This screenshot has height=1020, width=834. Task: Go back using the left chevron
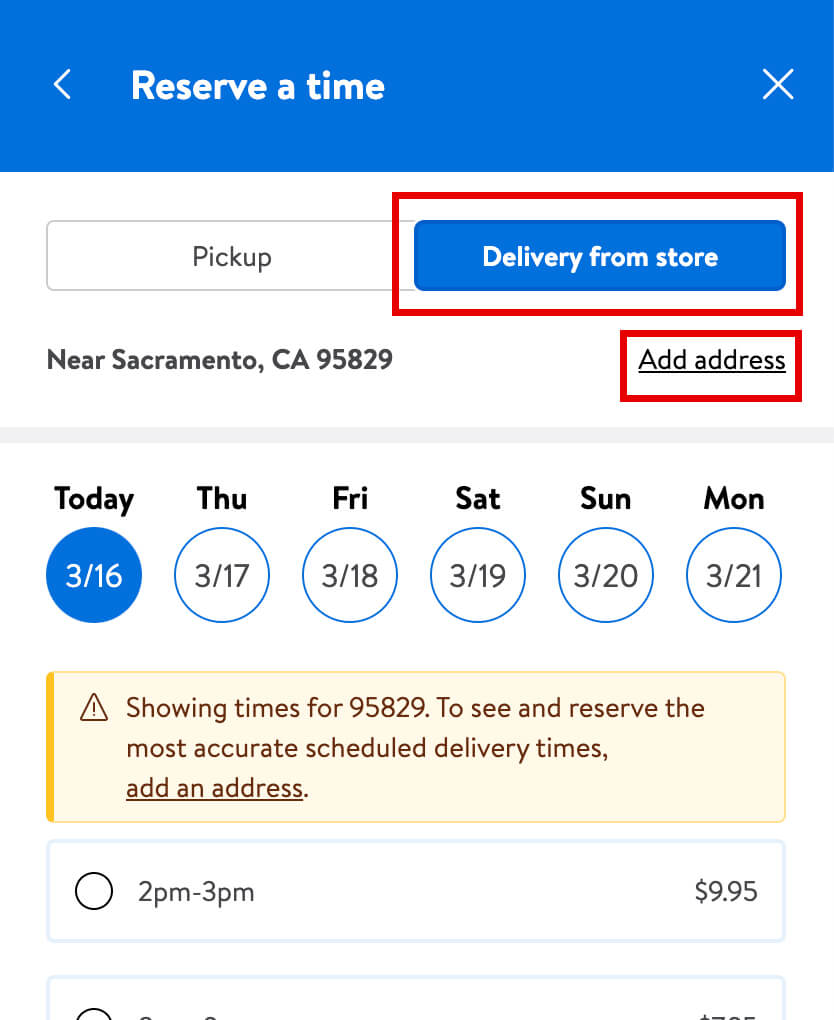click(x=63, y=85)
